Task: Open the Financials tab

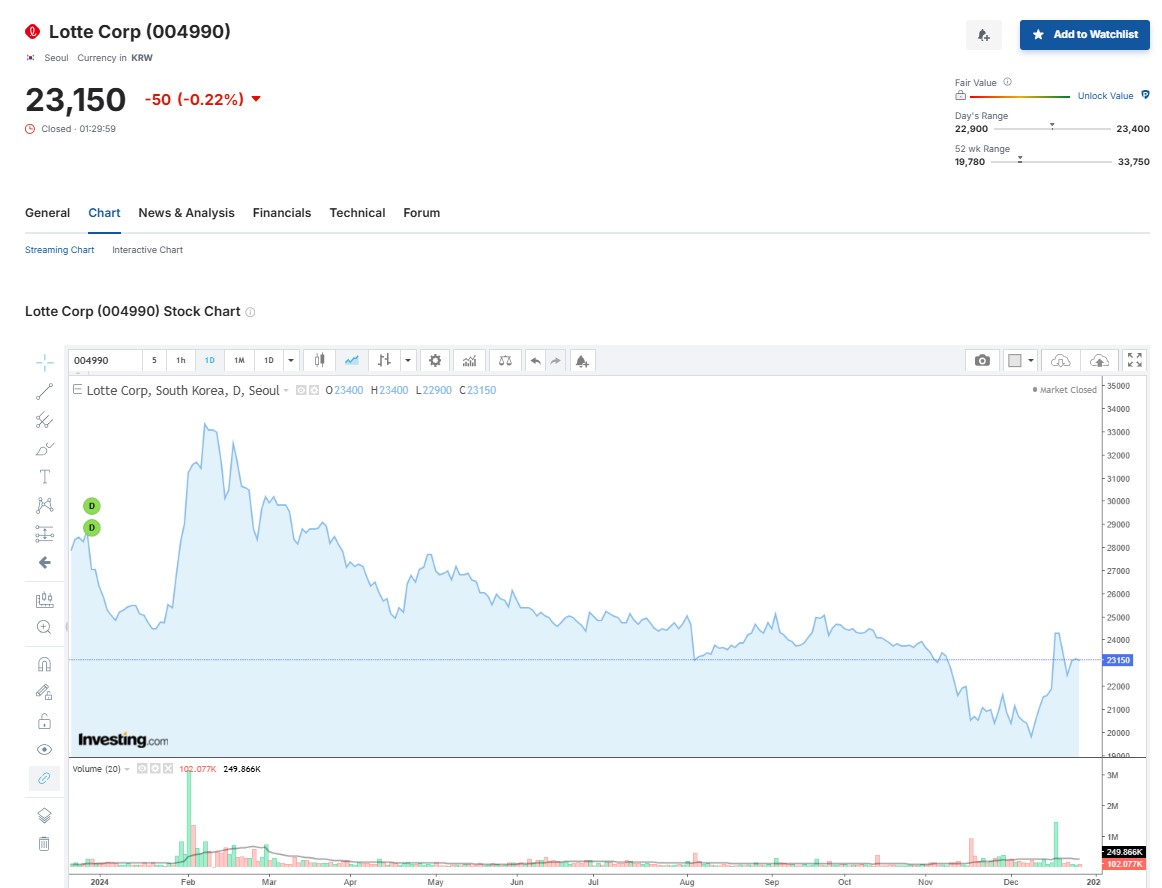Action: (282, 213)
